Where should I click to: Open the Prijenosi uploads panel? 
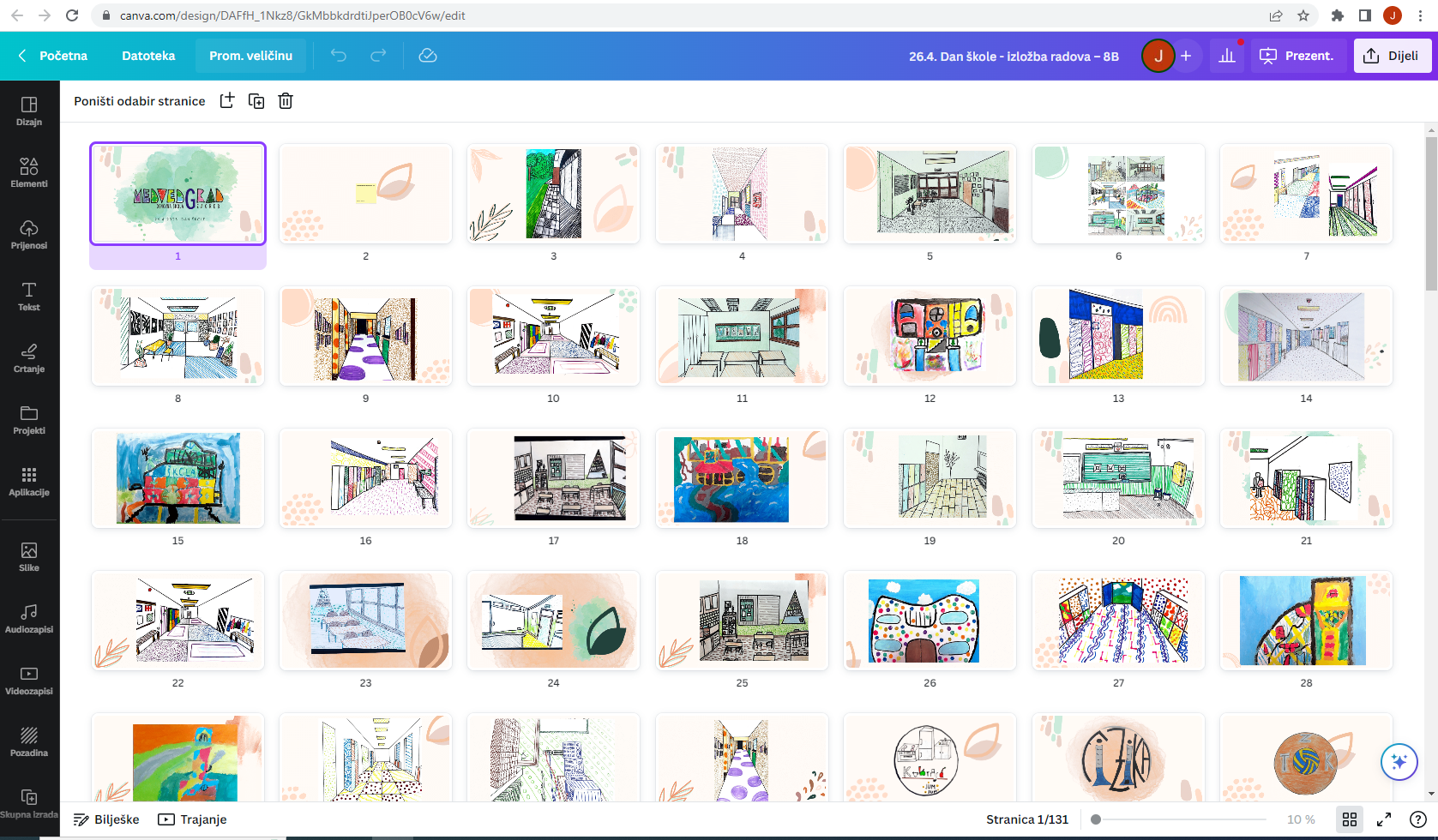pos(29,234)
